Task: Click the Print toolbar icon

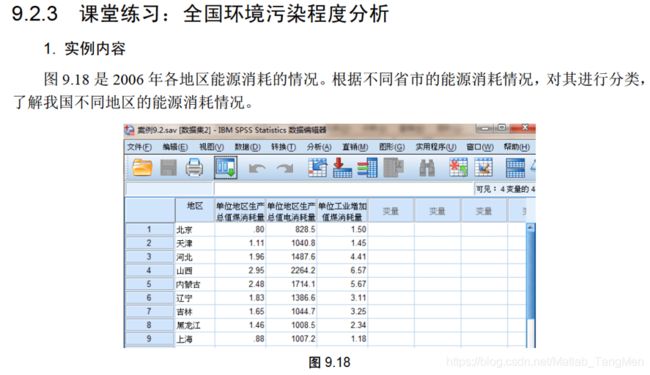Action: point(194,167)
